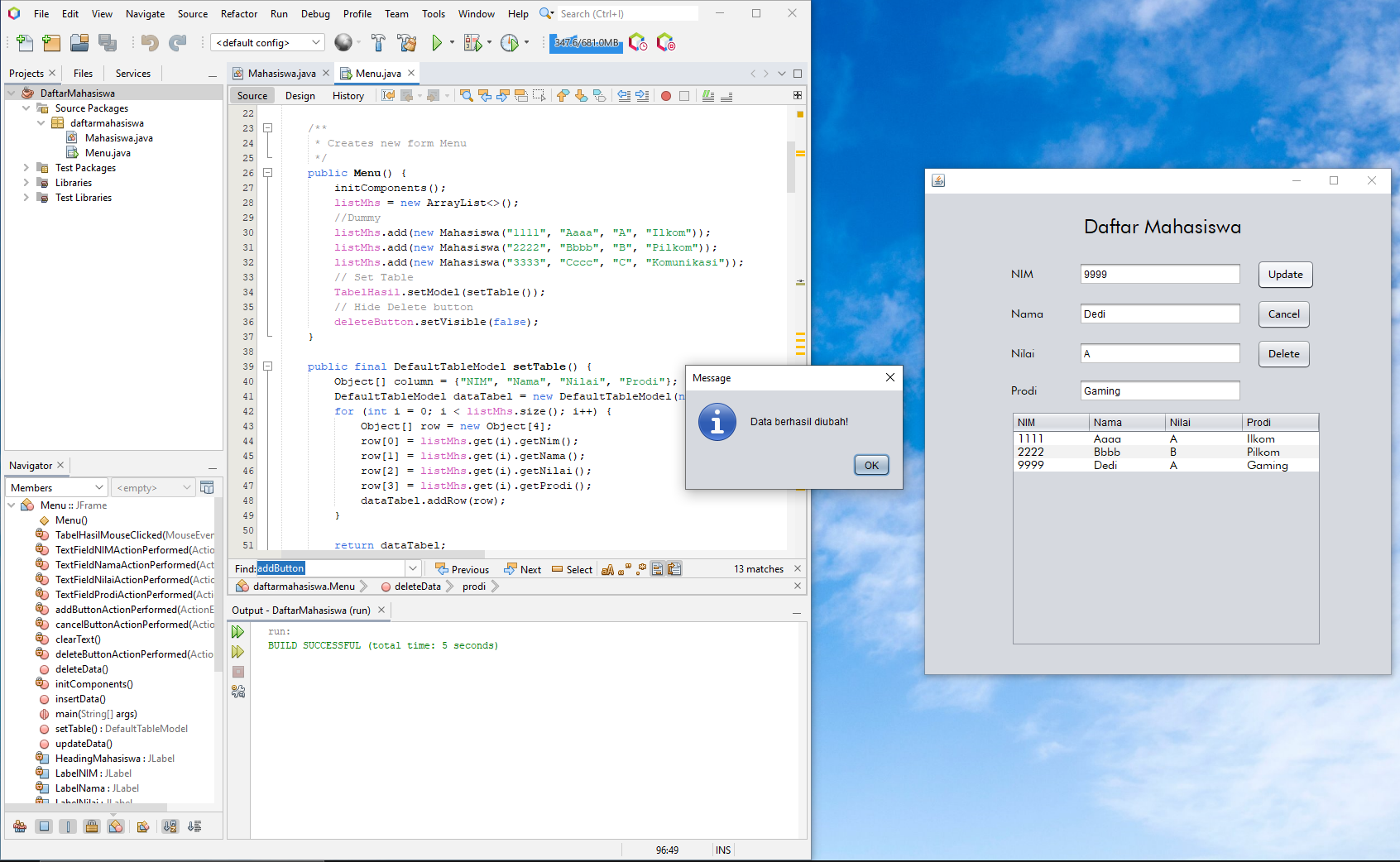Click the garbage collection memory indicator
The width and height of the screenshot is (1400, 862).
coord(587,43)
